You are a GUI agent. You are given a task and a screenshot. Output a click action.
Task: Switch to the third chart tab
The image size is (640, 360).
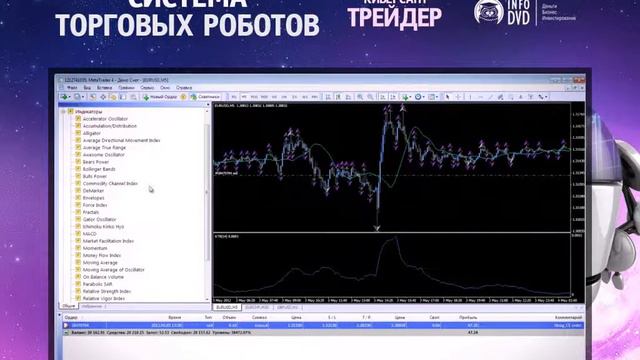pos(287,307)
